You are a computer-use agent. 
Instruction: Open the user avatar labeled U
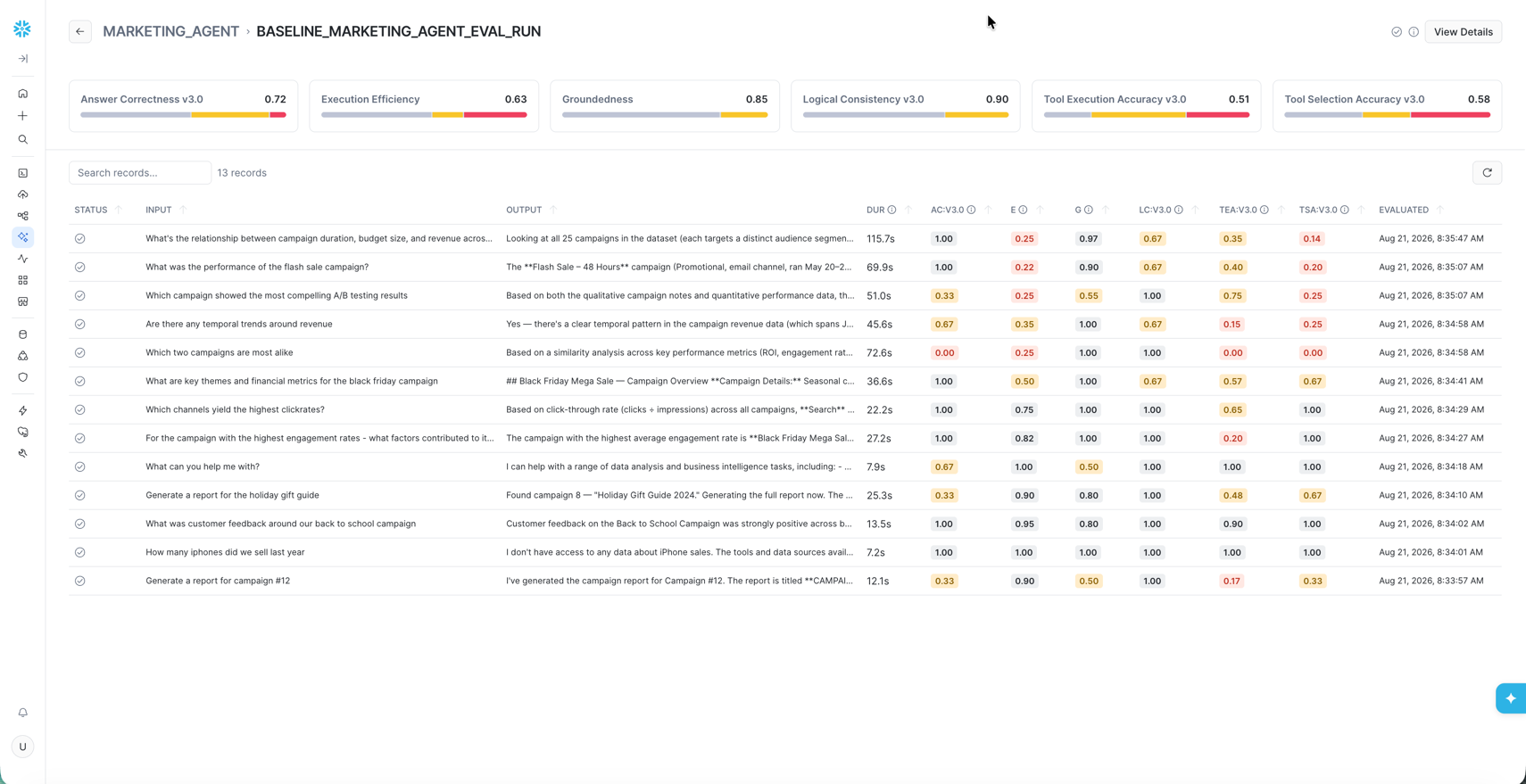(23, 747)
